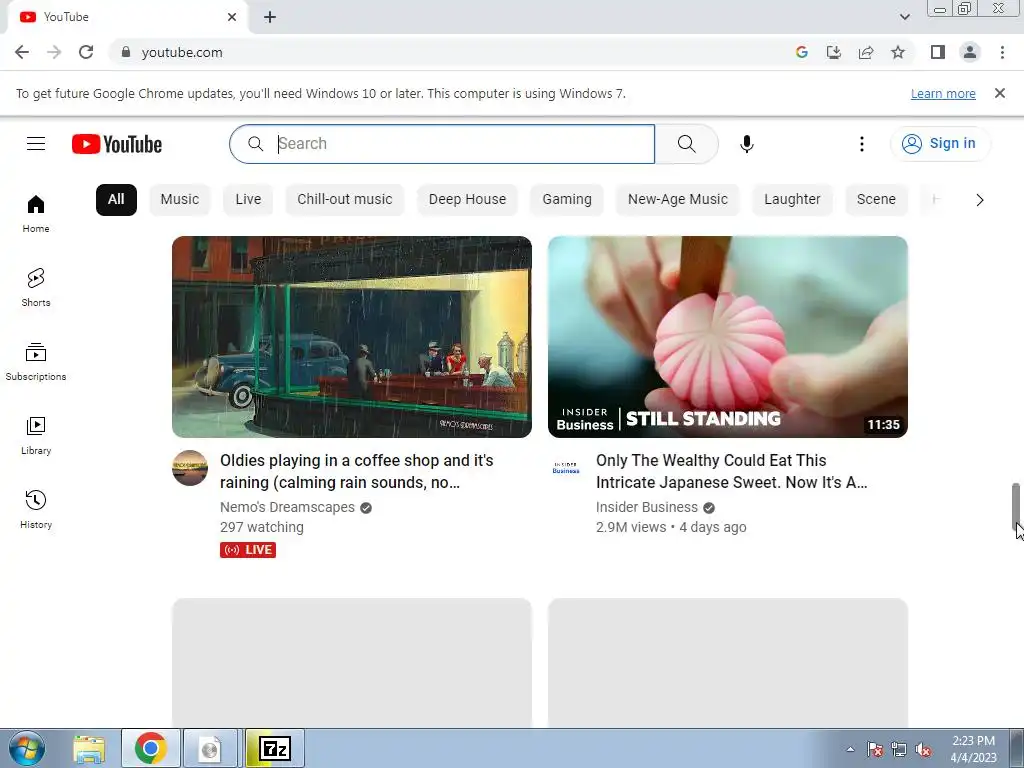Open YouTube settings three-dot menu
Viewport: 1024px width, 768px height.
click(861, 144)
